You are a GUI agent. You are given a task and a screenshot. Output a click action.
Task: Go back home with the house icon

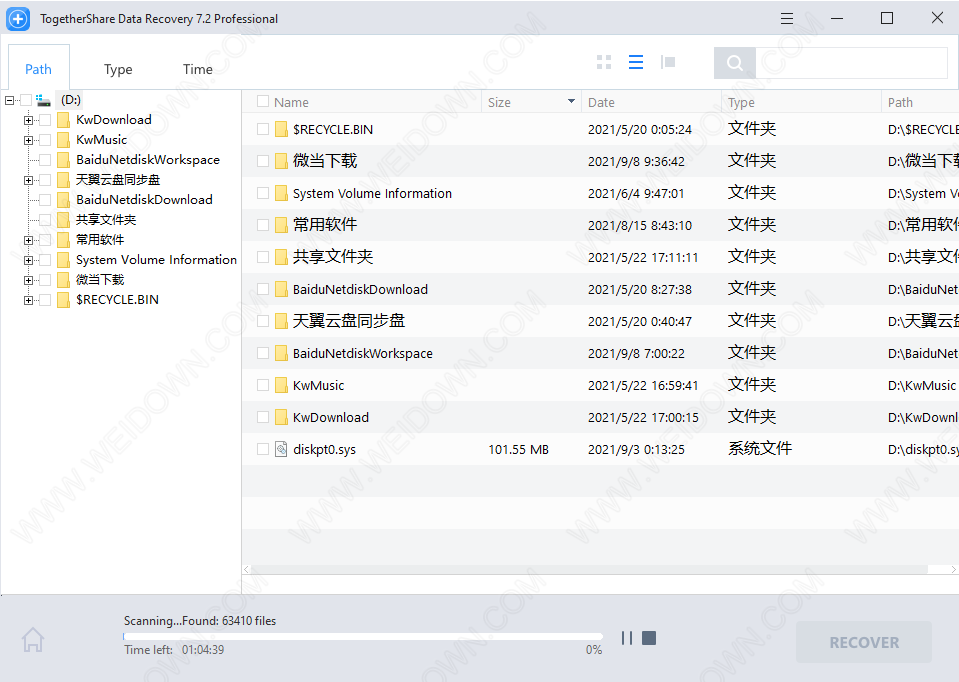click(x=33, y=640)
